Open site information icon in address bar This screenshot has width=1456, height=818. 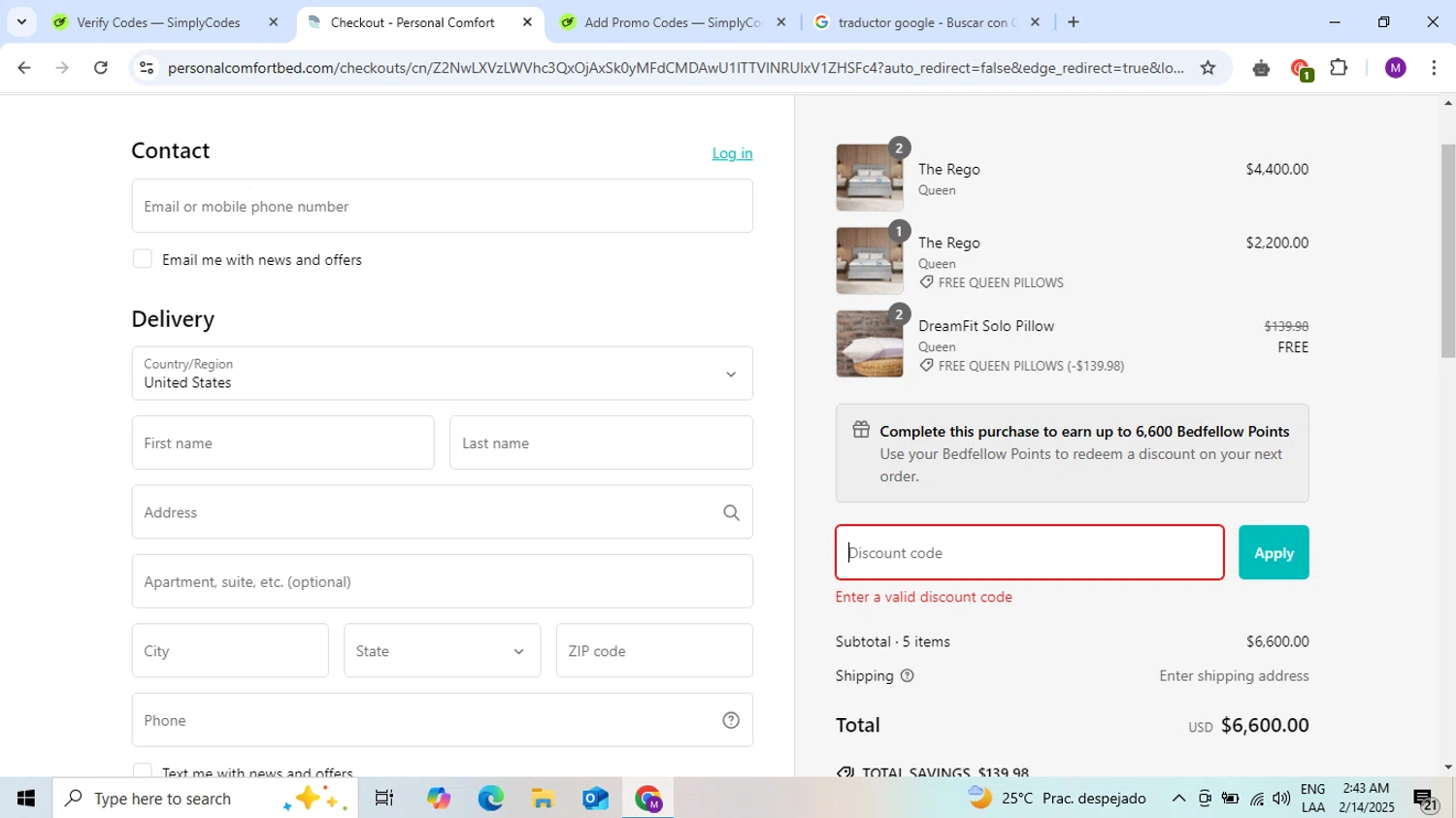point(147,68)
